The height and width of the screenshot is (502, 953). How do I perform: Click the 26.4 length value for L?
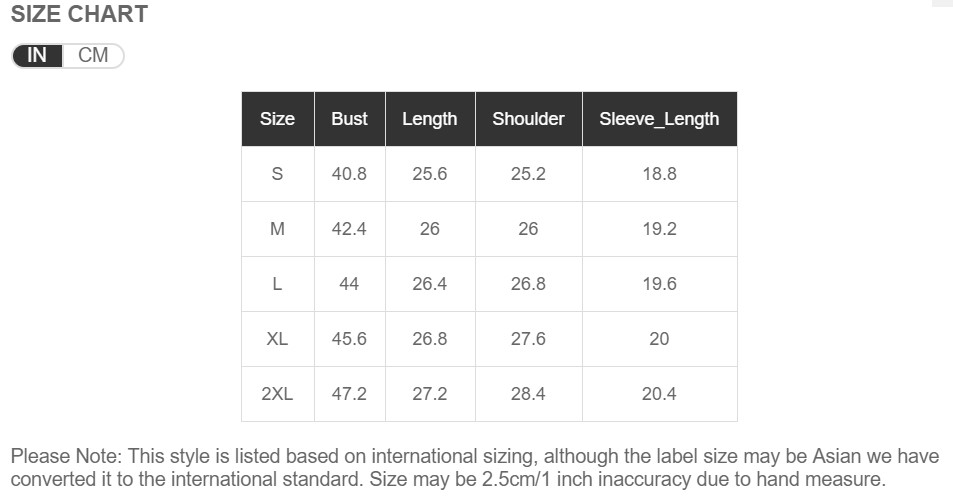430,284
